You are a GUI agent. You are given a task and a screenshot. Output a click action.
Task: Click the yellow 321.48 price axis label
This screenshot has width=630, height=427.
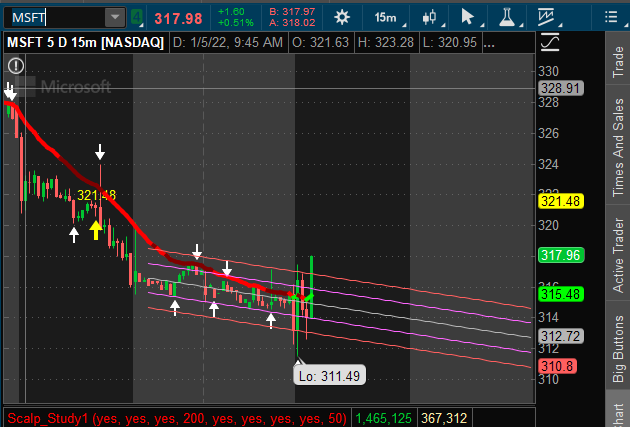[x=560, y=201]
